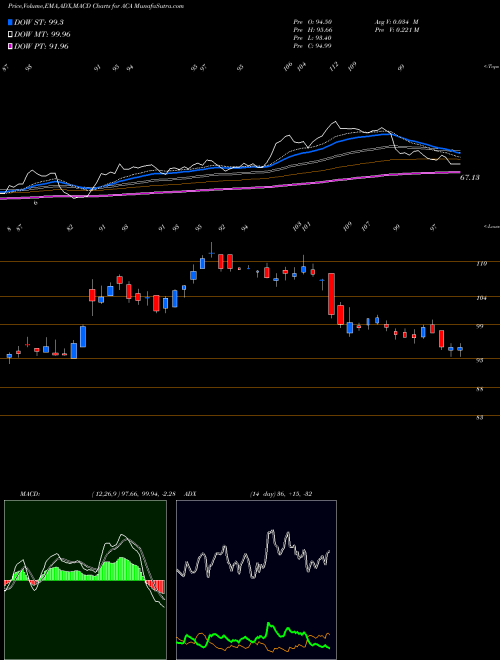This screenshot has height=660, width=500.
Task: Click the 'MACD:' panel heading
Action: (30, 494)
